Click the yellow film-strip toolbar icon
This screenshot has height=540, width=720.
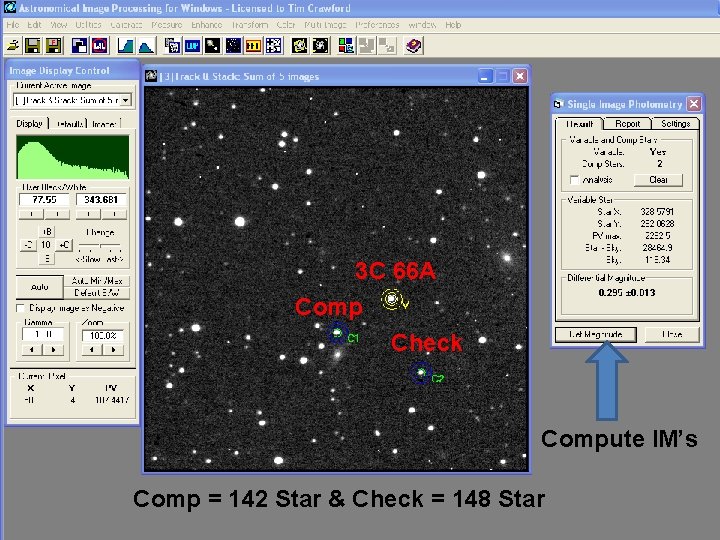[253, 45]
